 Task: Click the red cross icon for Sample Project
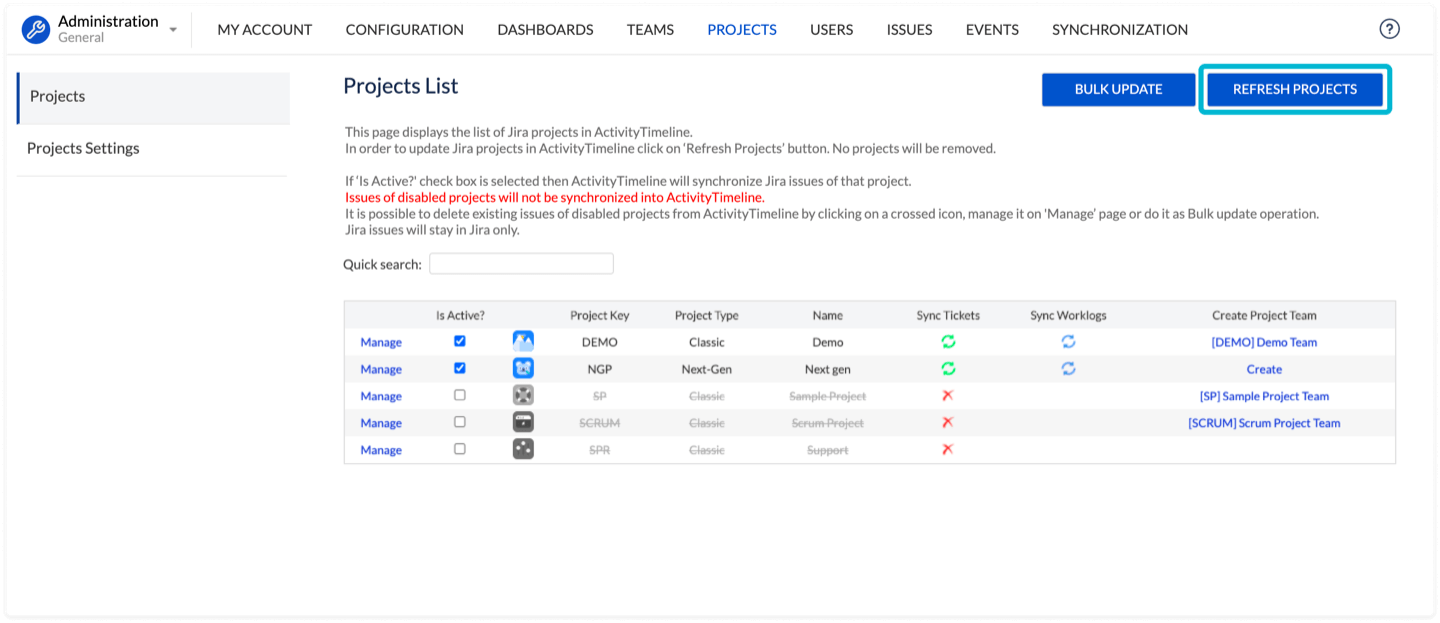pyautogui.click(x=948, y=396)
